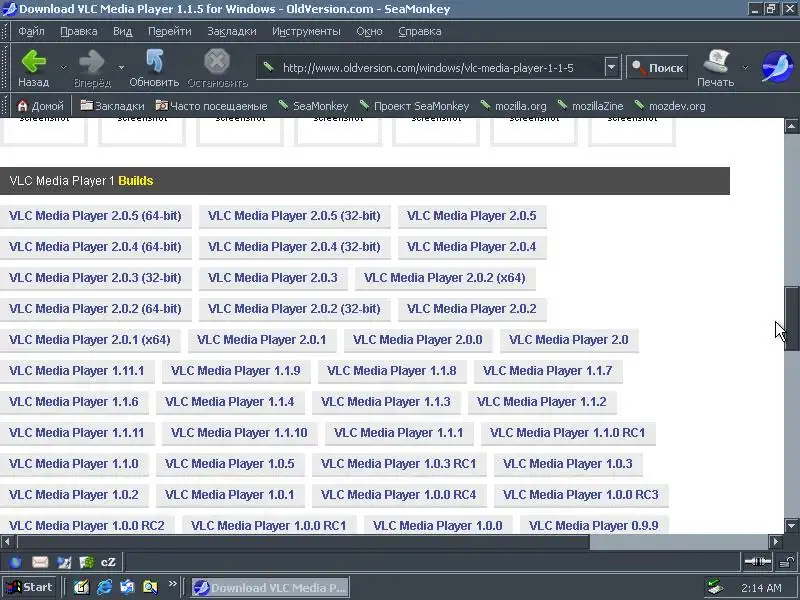Click VLC Media Player 1.1.6 link
The height and width of the screenshot is (600, 800).
(74, 402)
